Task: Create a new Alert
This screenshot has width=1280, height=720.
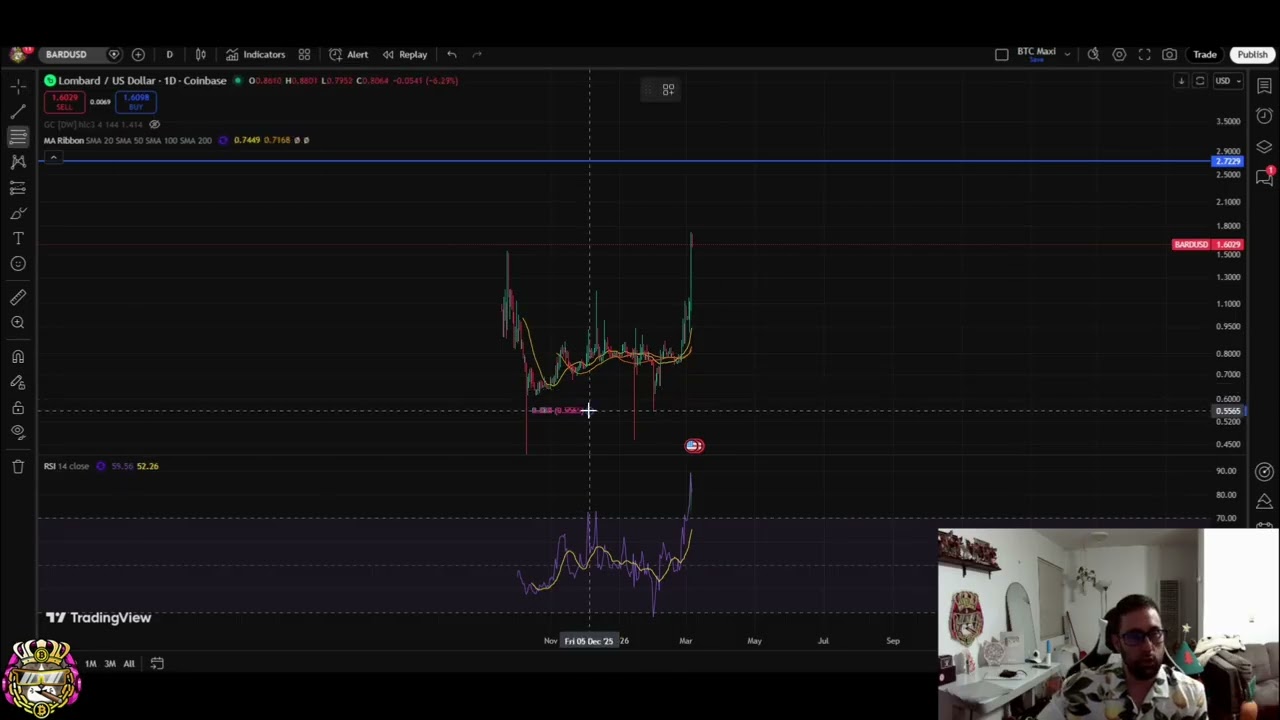Action: click(x=348, y=55)
